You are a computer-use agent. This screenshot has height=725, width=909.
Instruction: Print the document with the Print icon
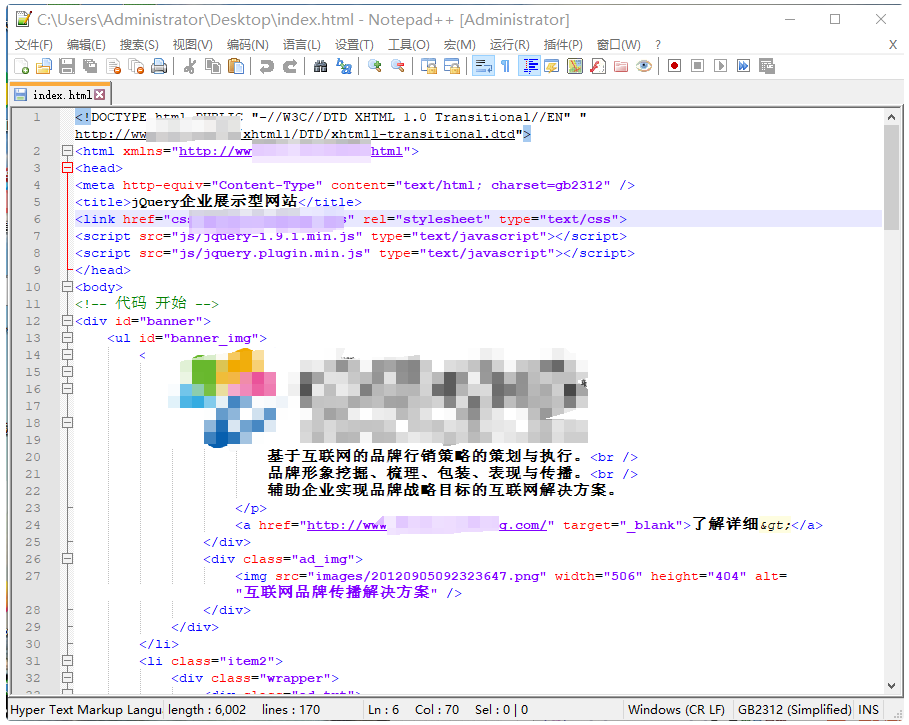click(x=157, y=66)
